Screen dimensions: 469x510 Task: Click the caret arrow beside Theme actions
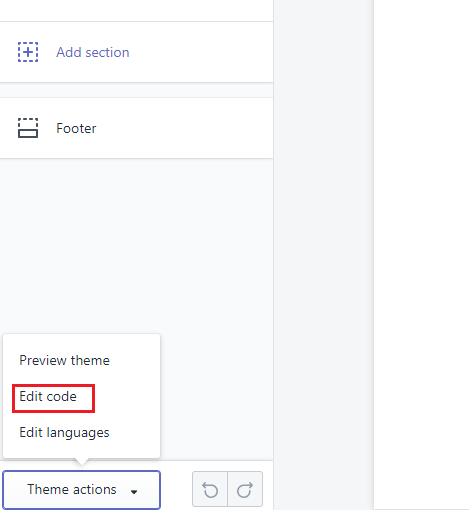coord(134,492)
